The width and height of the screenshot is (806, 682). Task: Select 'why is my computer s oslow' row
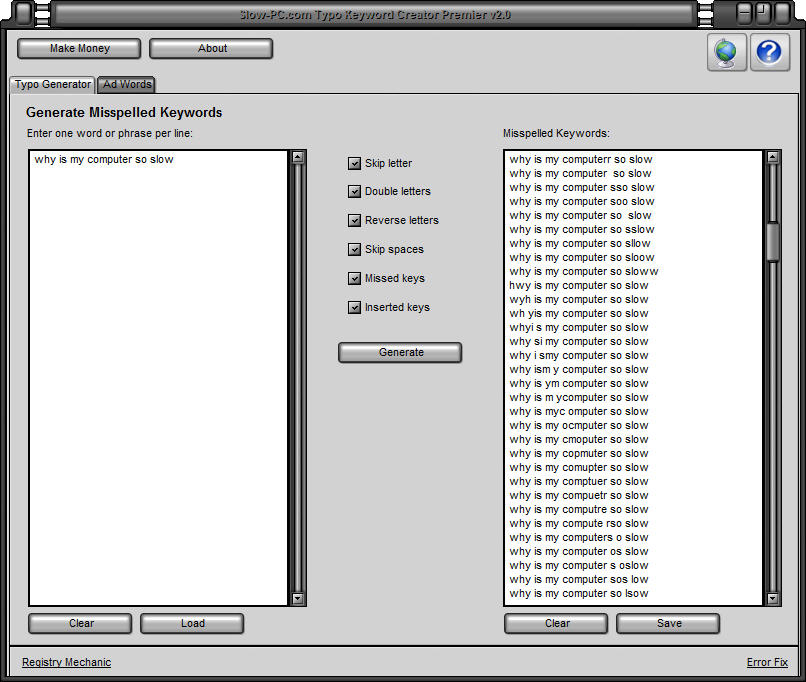tap(579, 565)
